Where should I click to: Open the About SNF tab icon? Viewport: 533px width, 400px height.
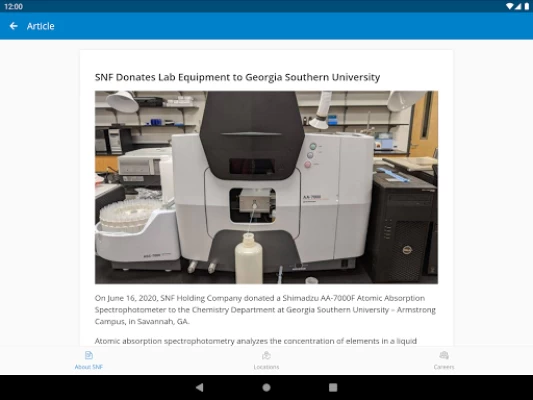click(89, 355)
